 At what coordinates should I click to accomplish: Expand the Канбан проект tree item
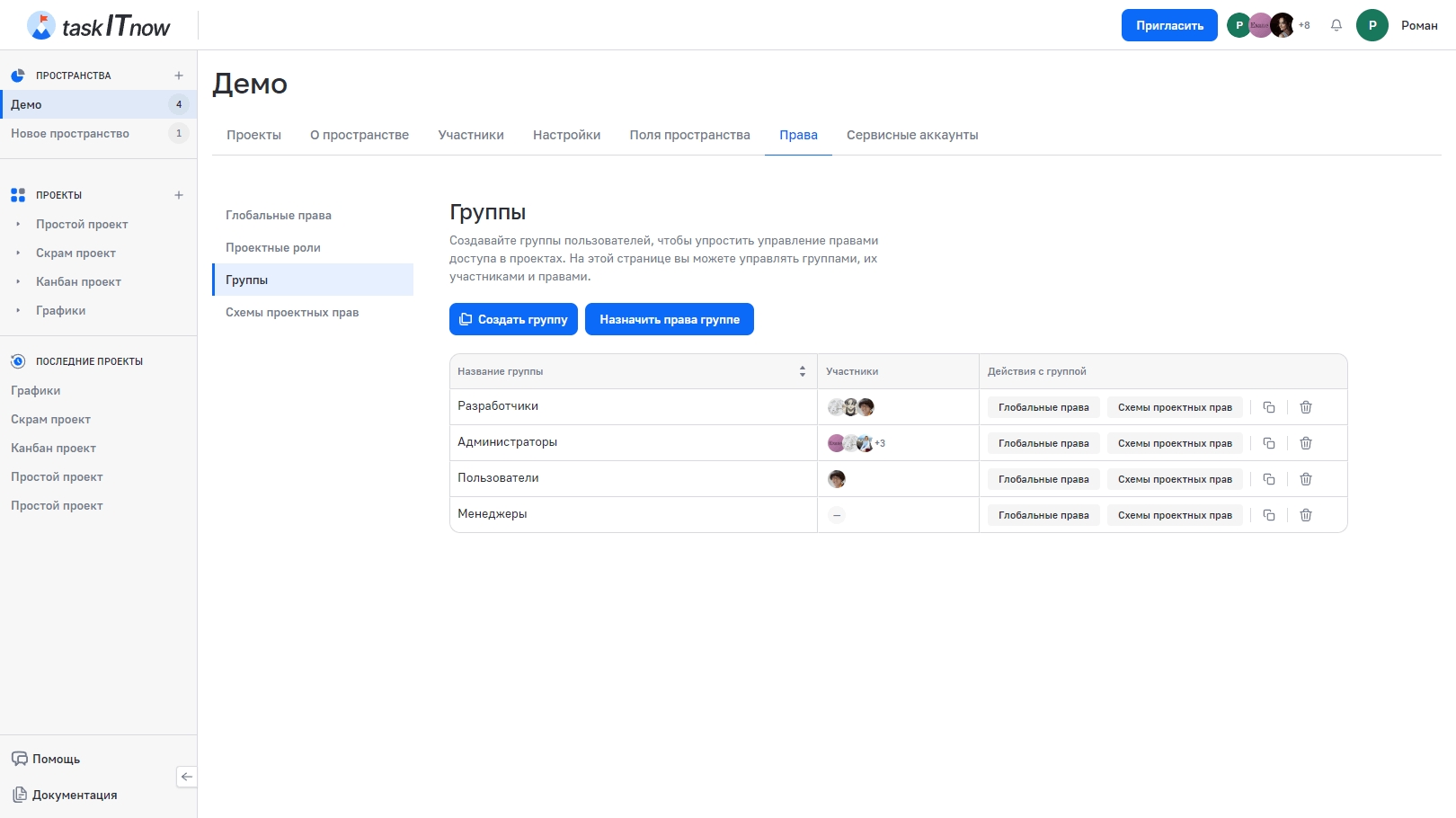click(x=18, y=281)
